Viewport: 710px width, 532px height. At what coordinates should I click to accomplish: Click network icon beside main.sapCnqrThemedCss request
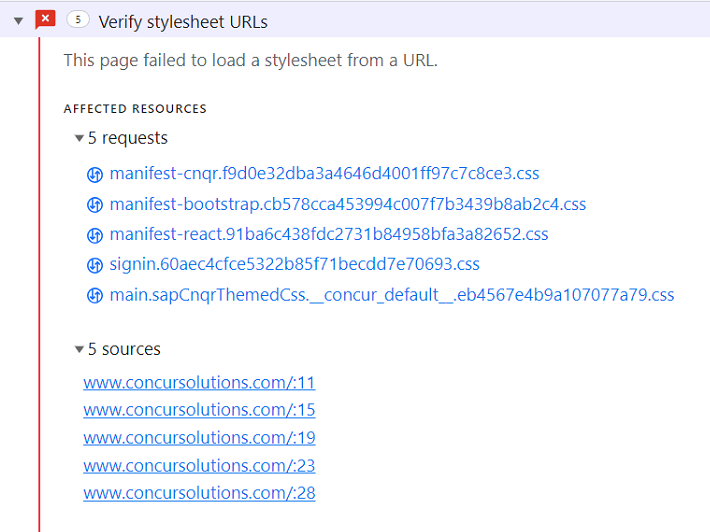click(95, 296)
